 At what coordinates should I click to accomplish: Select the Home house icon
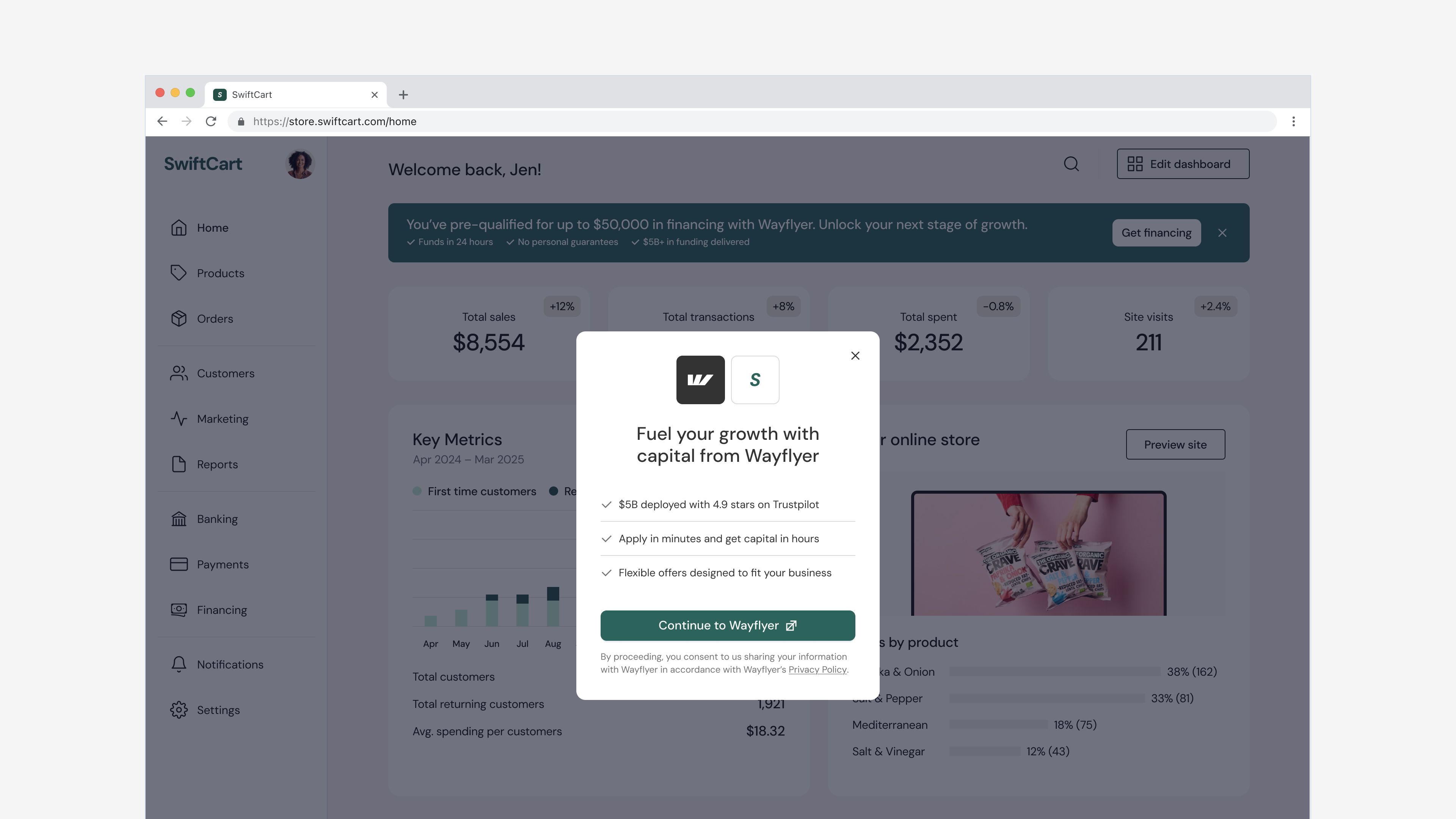179,227
